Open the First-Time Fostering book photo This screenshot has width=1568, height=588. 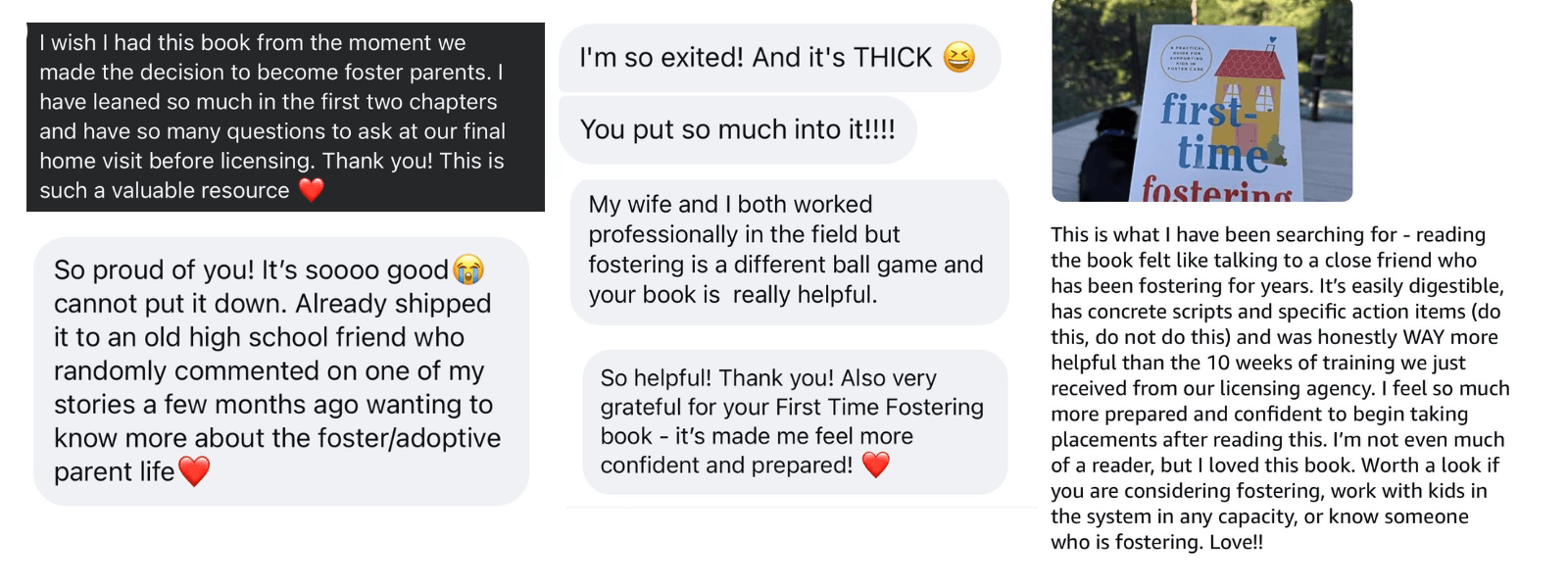(1201, 101)
